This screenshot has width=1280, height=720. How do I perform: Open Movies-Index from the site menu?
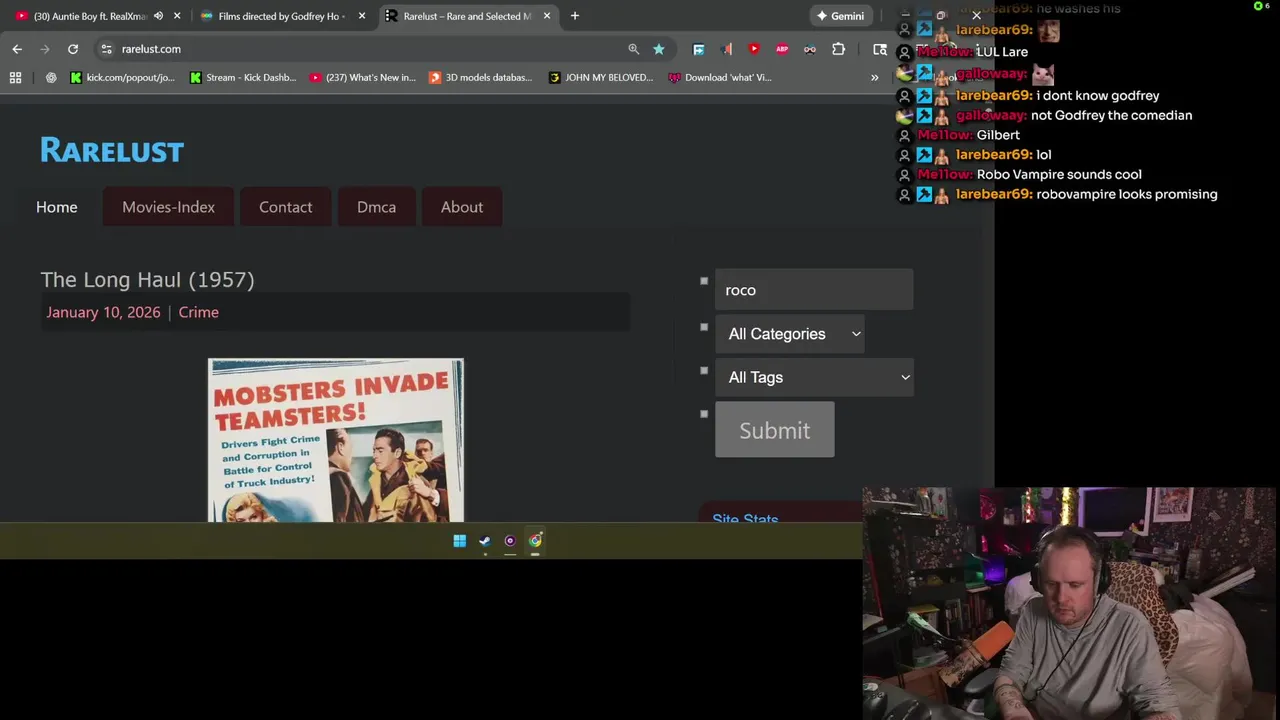(168, 207)
